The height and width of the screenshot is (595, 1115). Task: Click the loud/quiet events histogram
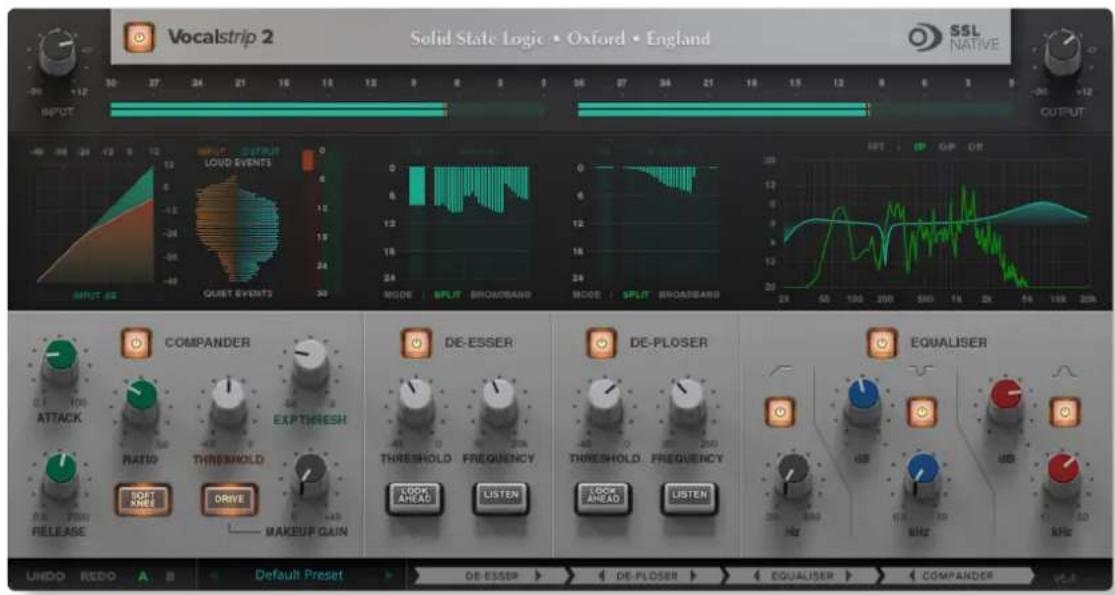tap(238, 227)
